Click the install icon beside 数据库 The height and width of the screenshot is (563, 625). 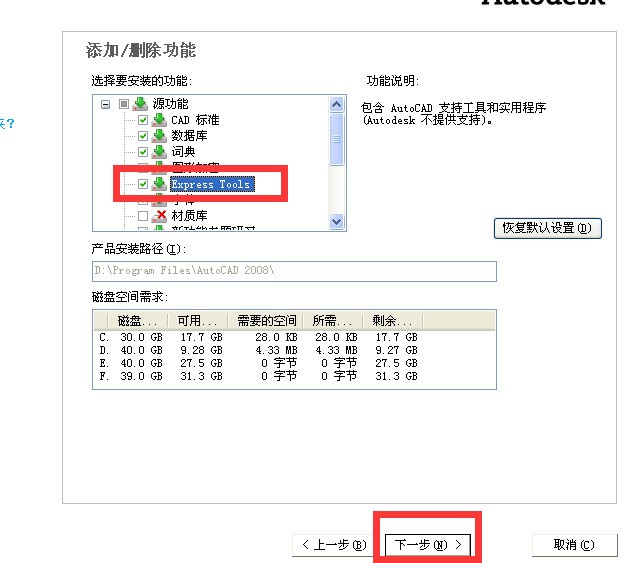coord(158,136)
